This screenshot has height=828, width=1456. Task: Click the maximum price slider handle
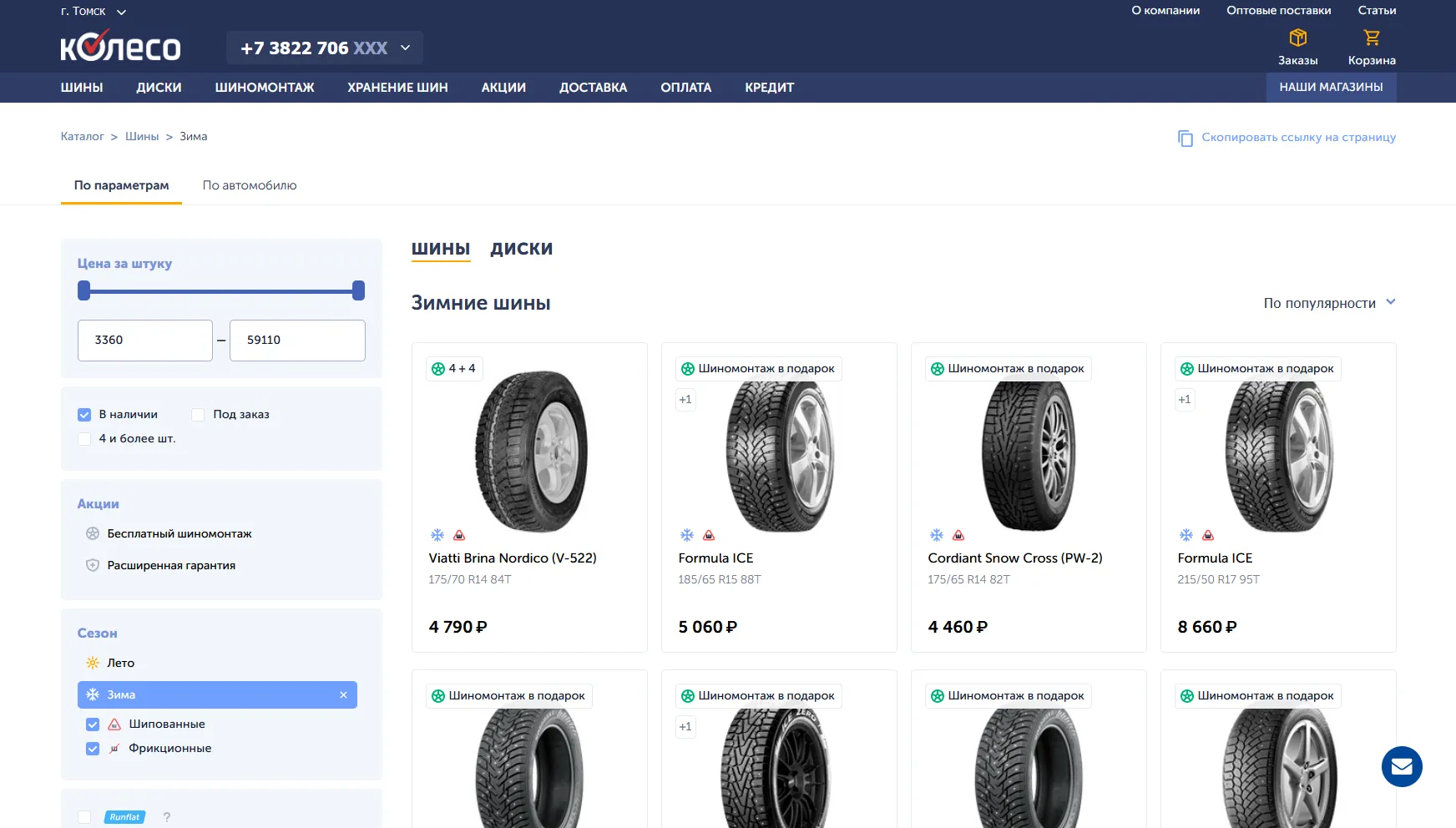tap(359, 290)
